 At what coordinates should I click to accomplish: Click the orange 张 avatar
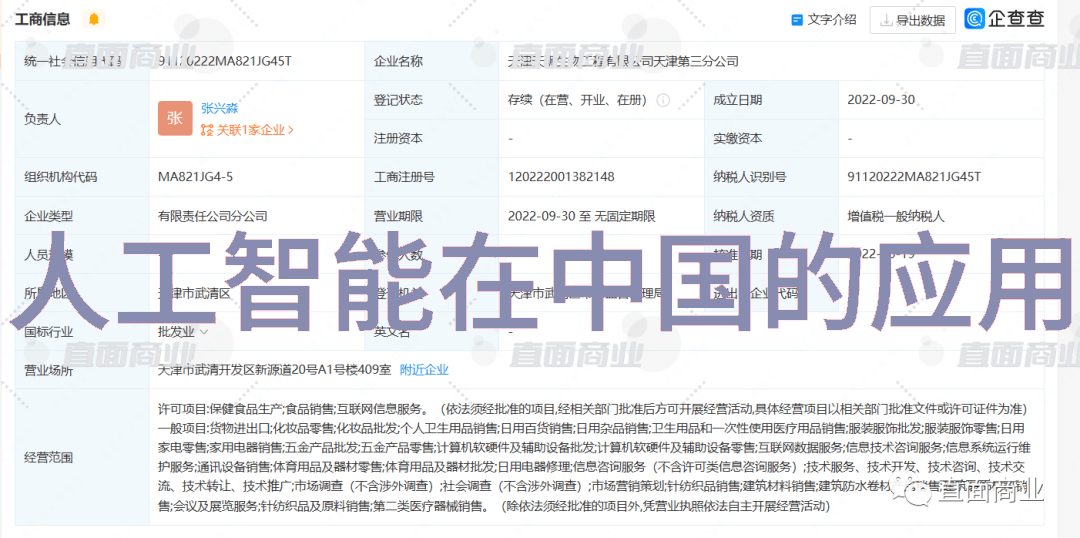coord(175,118)
